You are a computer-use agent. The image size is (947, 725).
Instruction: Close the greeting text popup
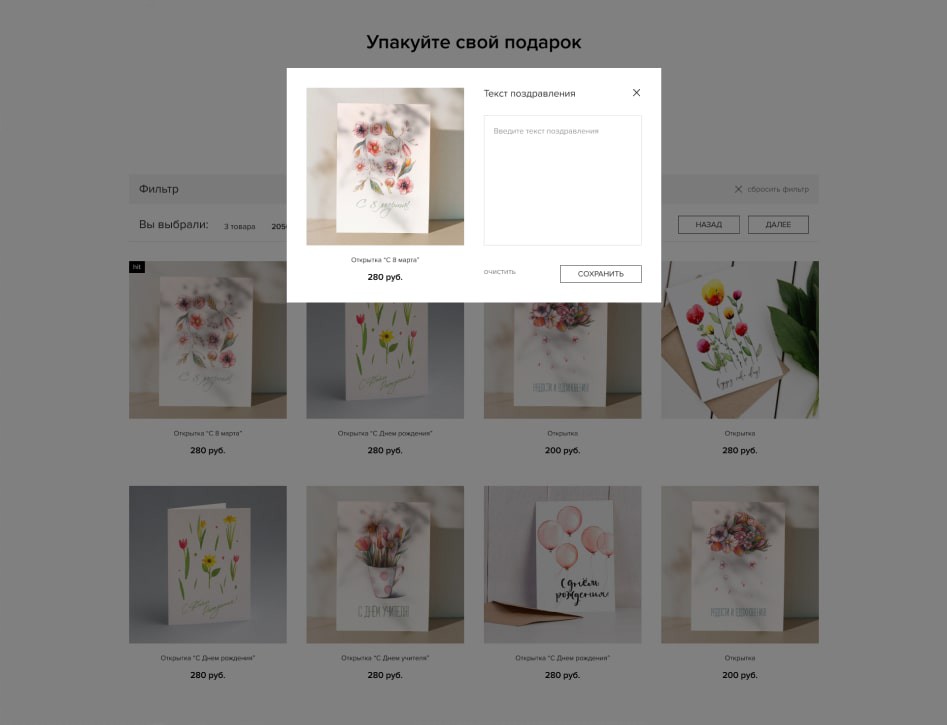click(x=636, y=92)
